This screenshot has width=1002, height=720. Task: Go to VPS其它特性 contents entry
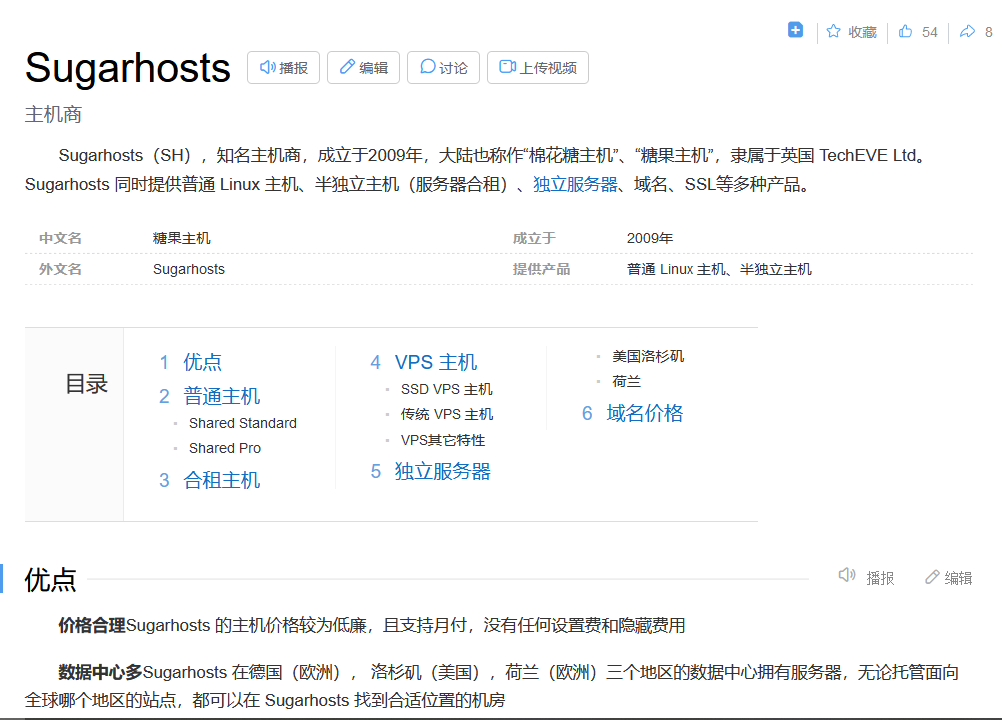tap(443, 440)
